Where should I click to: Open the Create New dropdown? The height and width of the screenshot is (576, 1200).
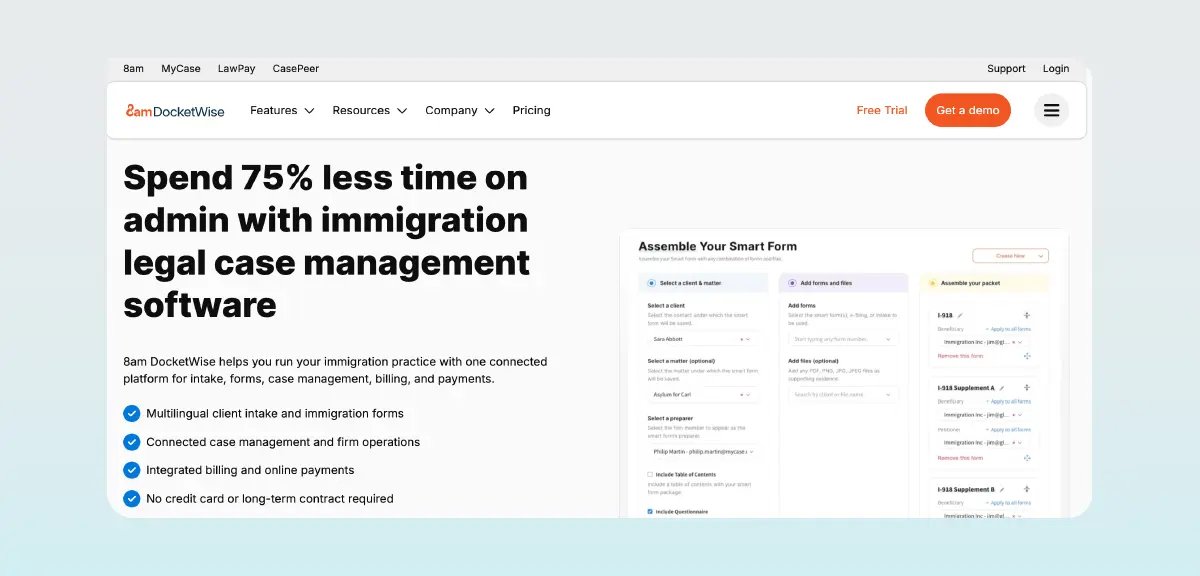point(1010,256)
